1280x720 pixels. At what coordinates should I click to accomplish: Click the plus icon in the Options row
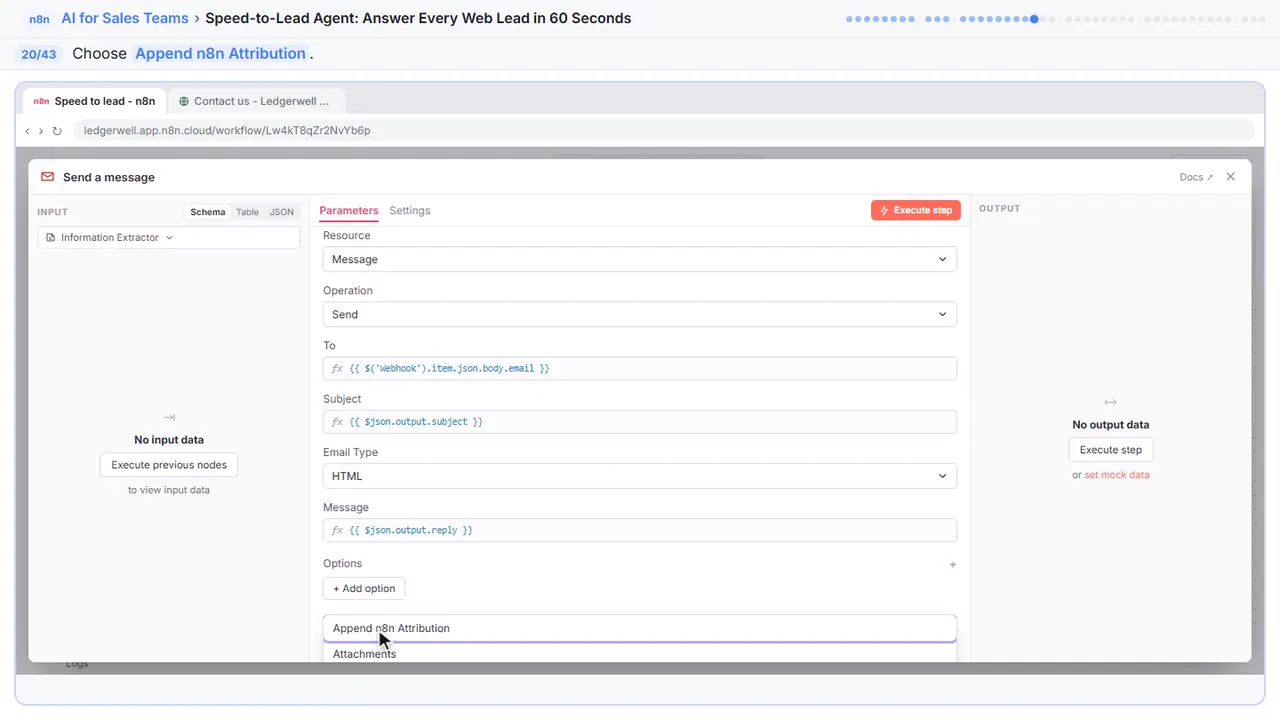952,564
